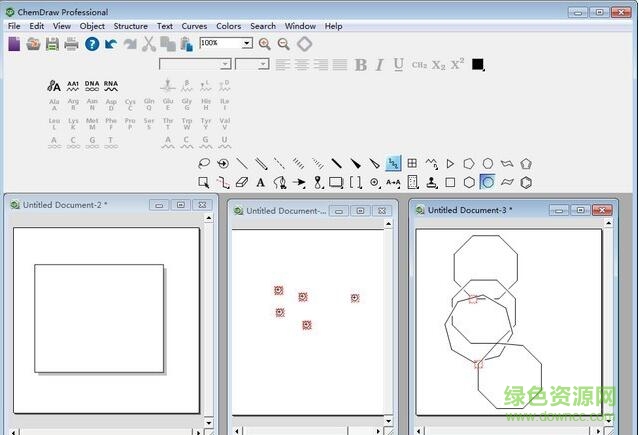Select the Structure Perspective rotate tool
Screen dimensions: 639x435
click(223, 163)
